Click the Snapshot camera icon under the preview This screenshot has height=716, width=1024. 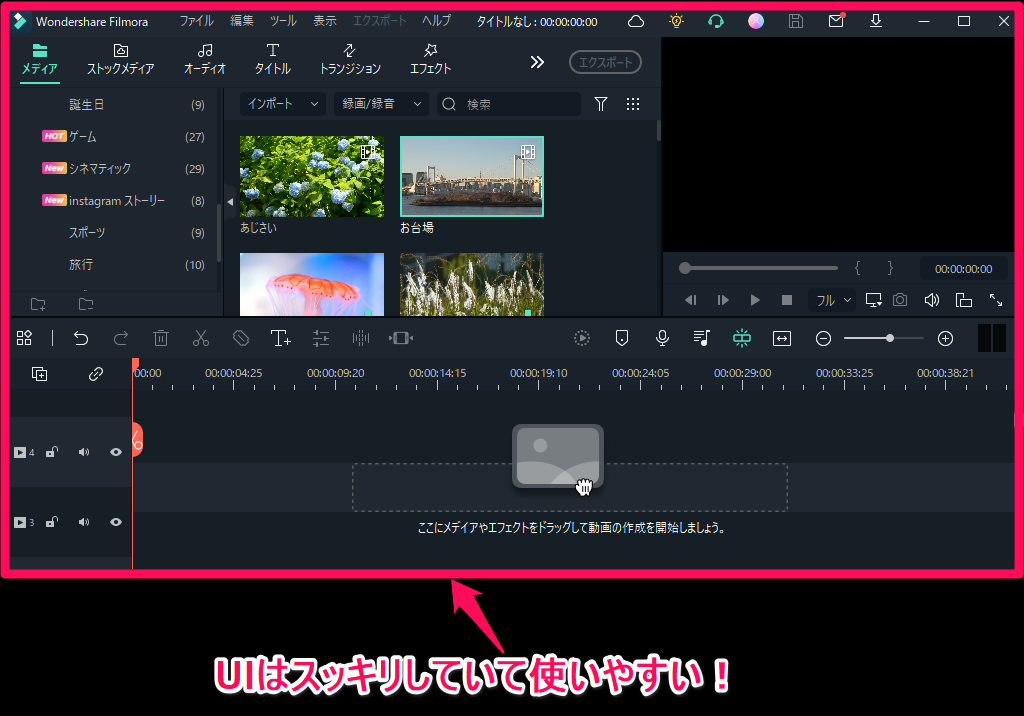pyautogui.click(x=899, y=299)
